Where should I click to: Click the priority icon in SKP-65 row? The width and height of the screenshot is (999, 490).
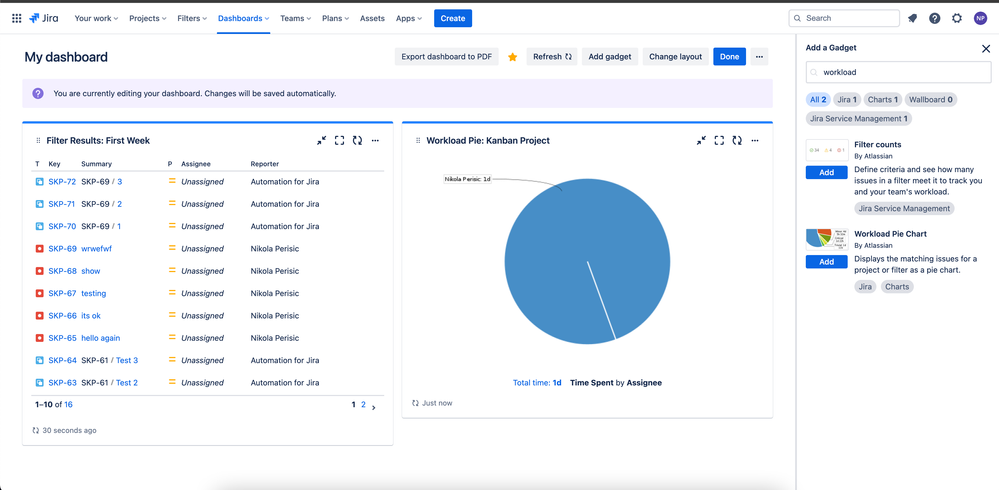click(171, 338)
